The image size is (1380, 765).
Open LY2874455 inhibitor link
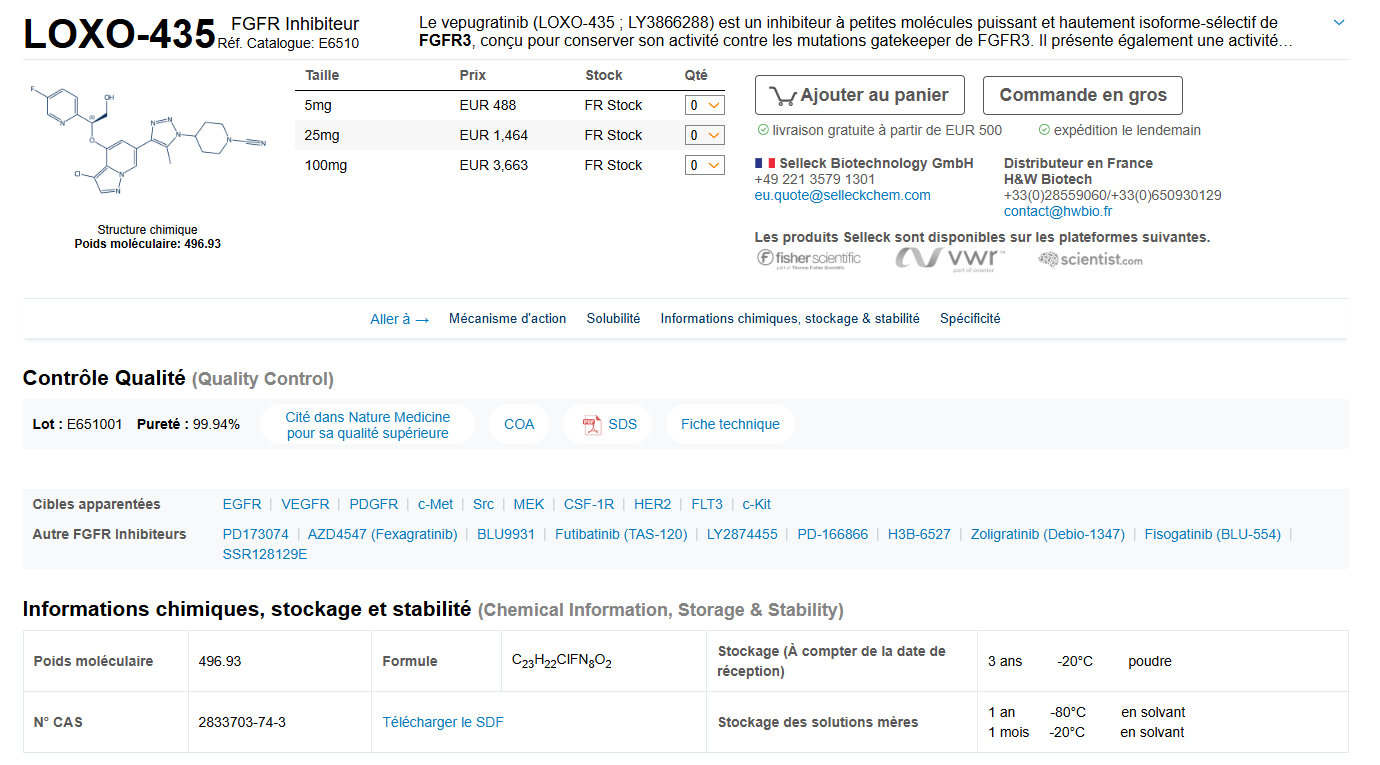(742, 535)
